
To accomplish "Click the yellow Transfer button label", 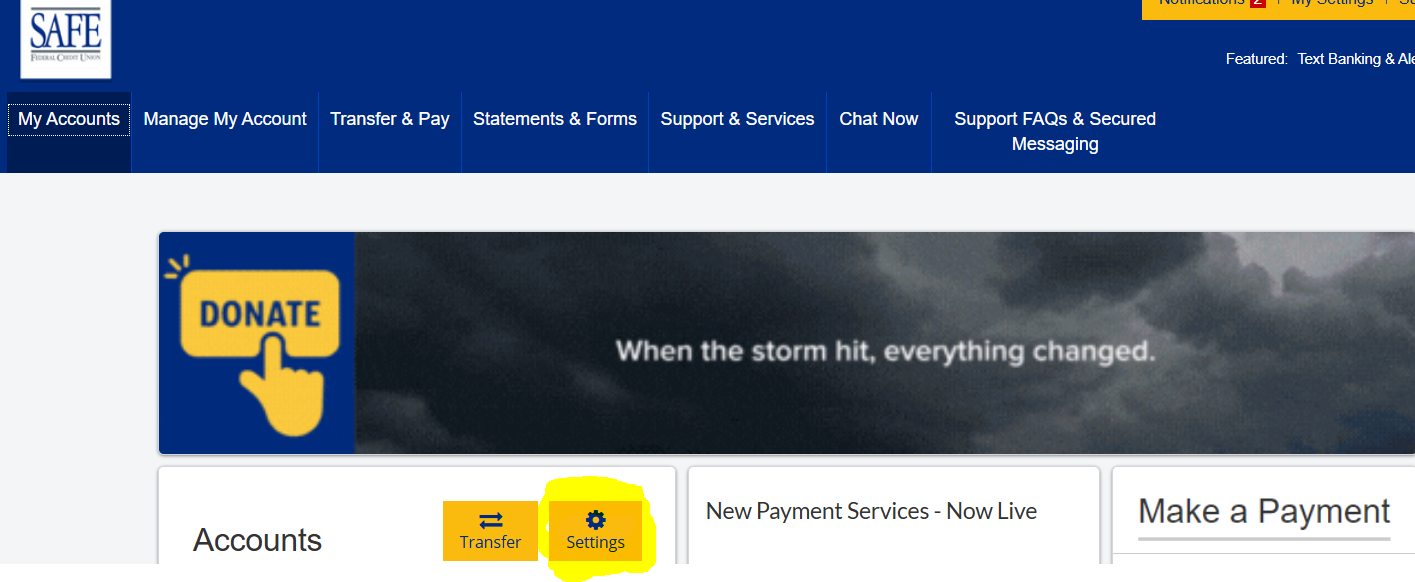I will pyautogui.click(x=490, y=542).
